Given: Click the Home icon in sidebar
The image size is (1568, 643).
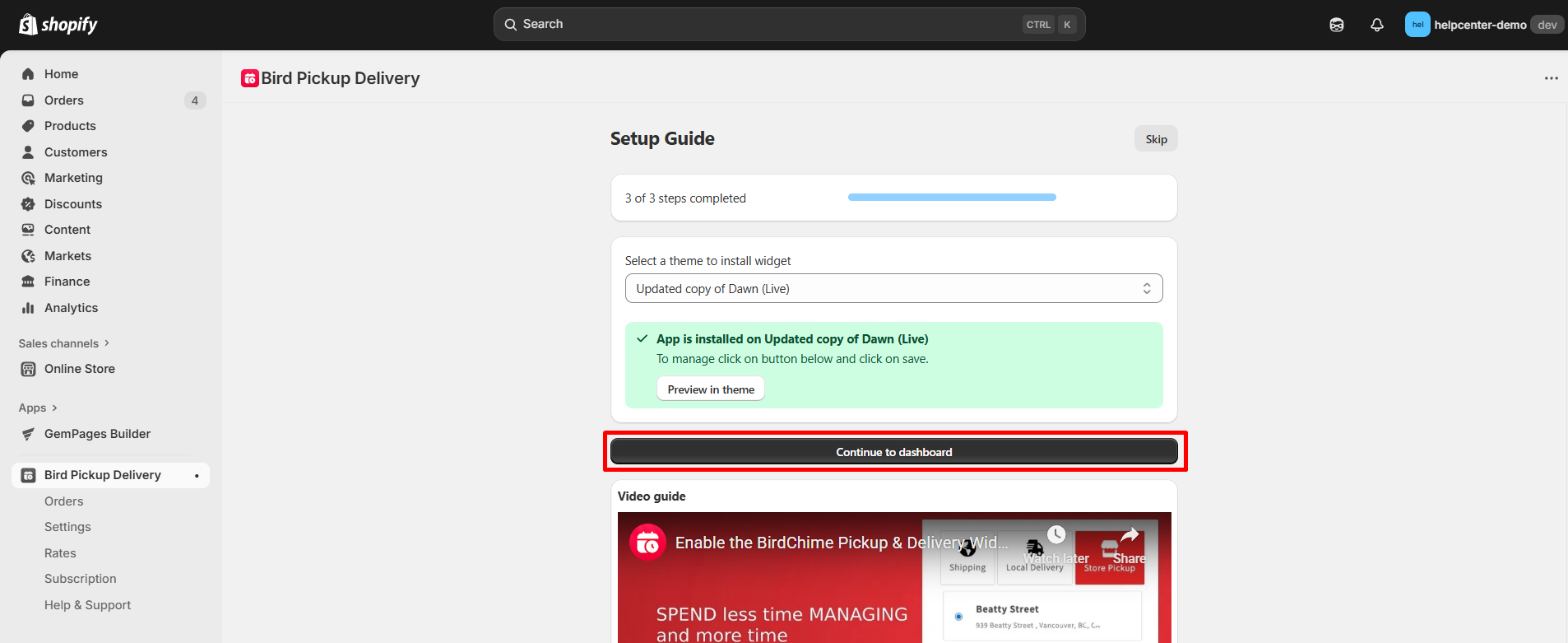Looking at the screenshot, I should click(28, 74).
